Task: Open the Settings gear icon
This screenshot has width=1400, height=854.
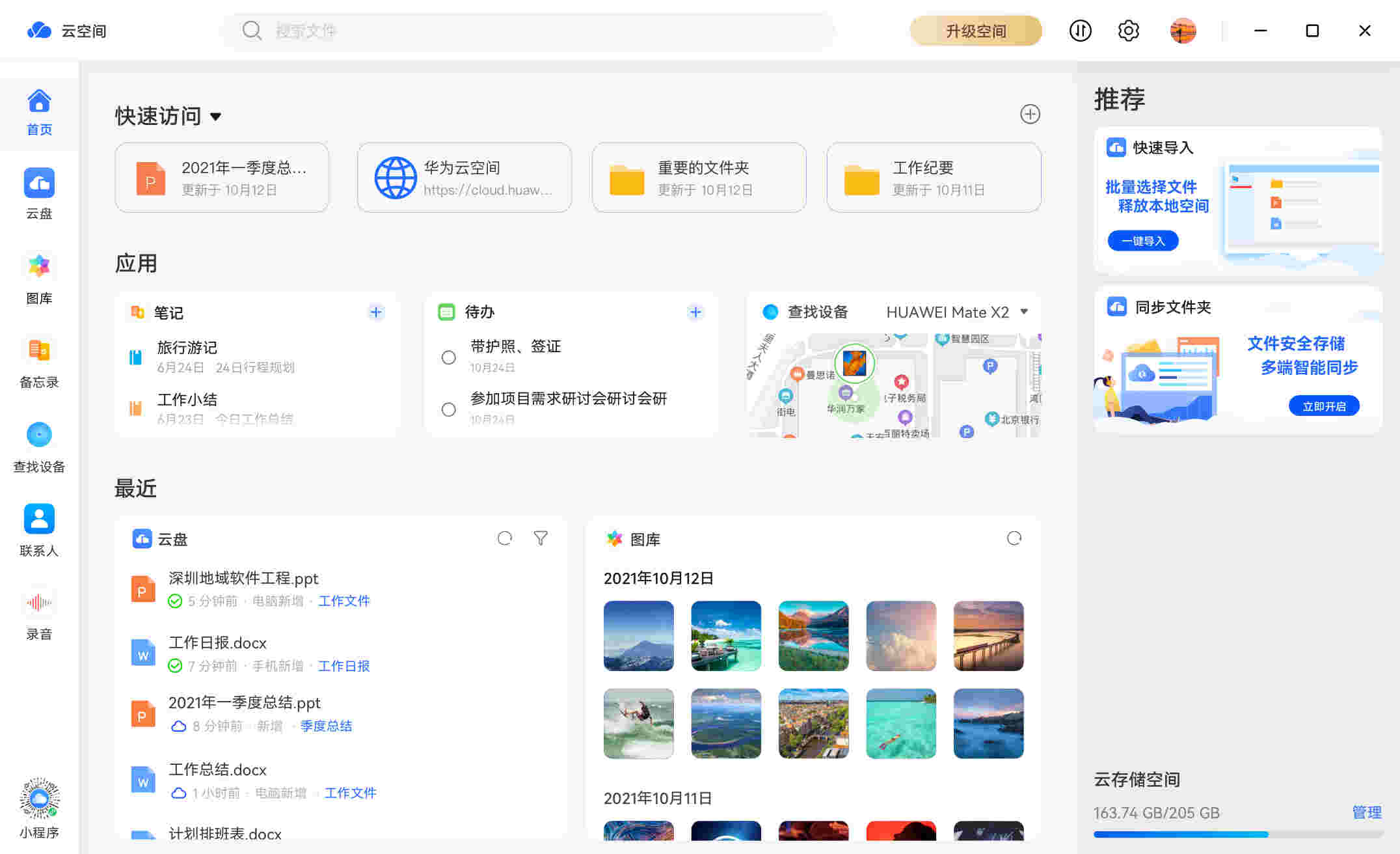Action: 1129,31
